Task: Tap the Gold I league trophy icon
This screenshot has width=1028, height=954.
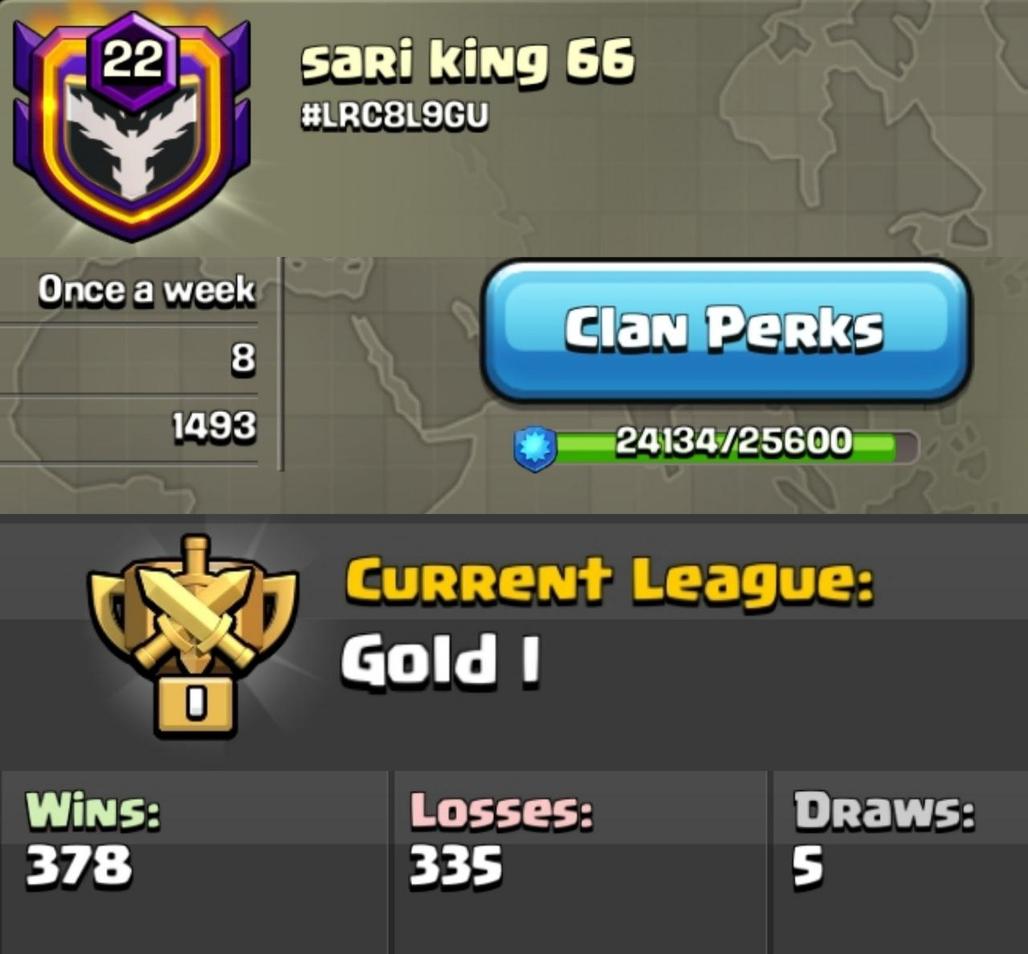Action: [193, 635]
